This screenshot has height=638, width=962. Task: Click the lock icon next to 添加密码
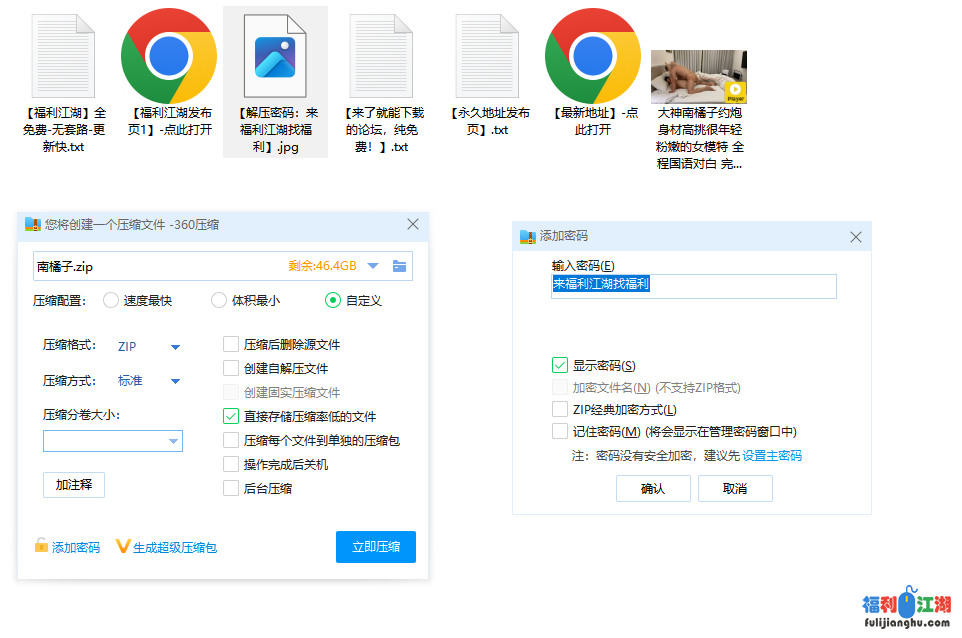(x=41, y=546)
